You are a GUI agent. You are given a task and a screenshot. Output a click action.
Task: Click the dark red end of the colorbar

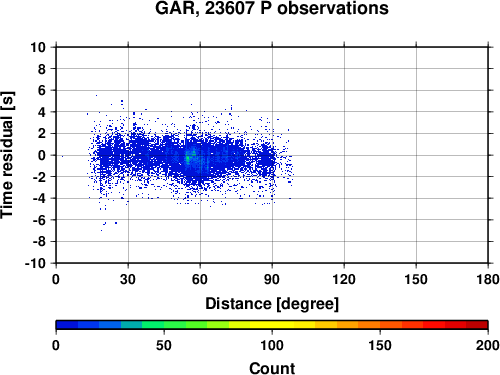point(477,325)
